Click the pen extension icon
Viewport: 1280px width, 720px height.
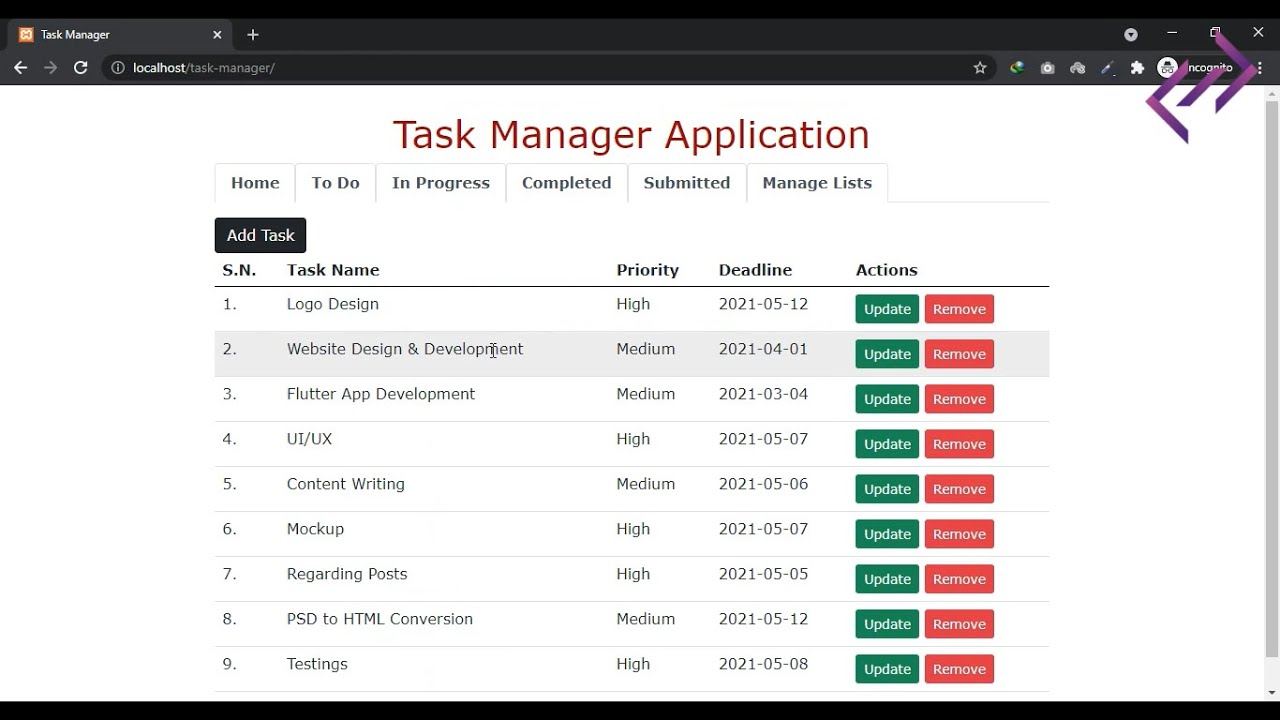coord(1107,68)
